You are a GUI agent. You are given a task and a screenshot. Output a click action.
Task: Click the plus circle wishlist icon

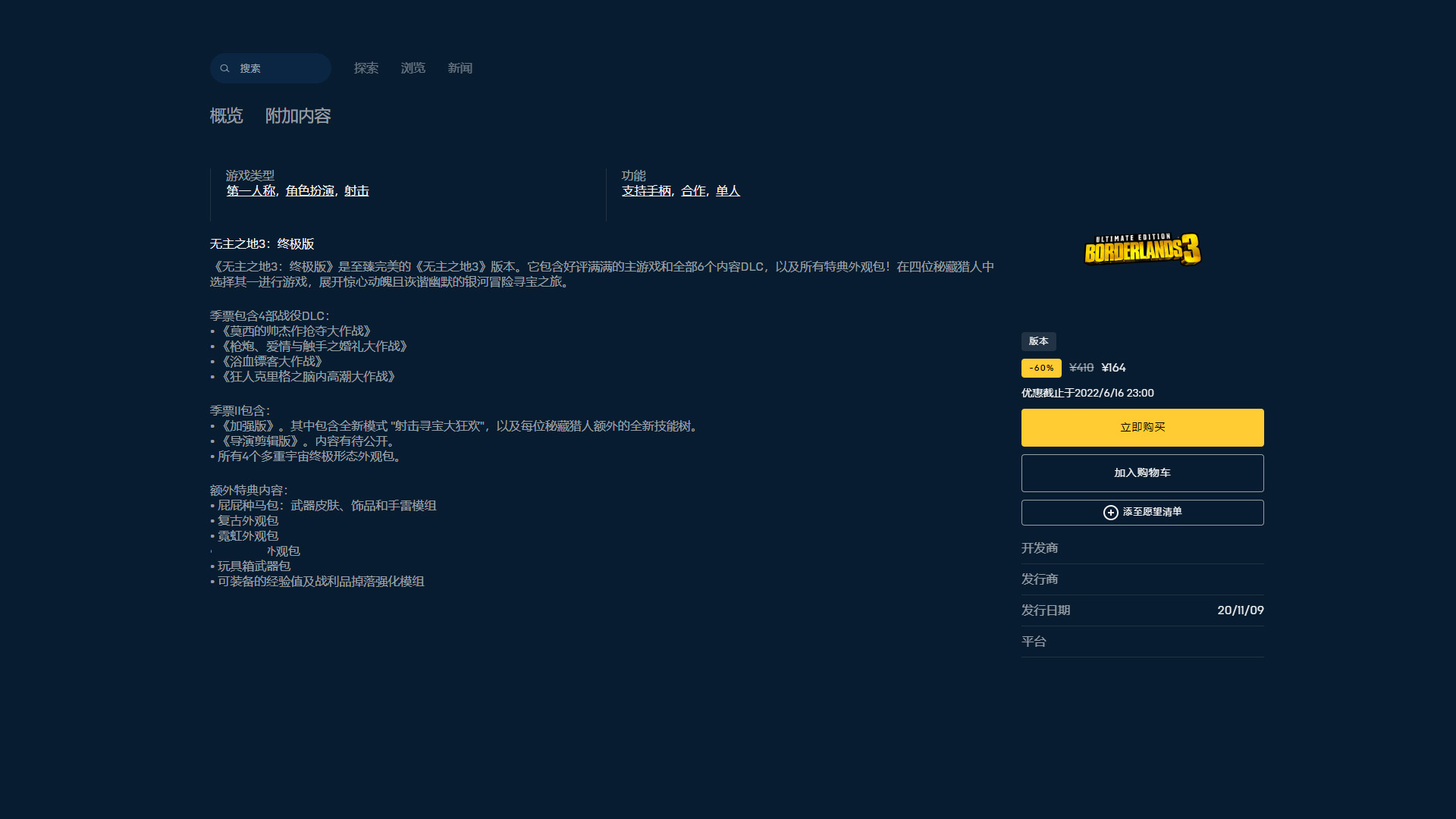click(x=1111, y=513)
